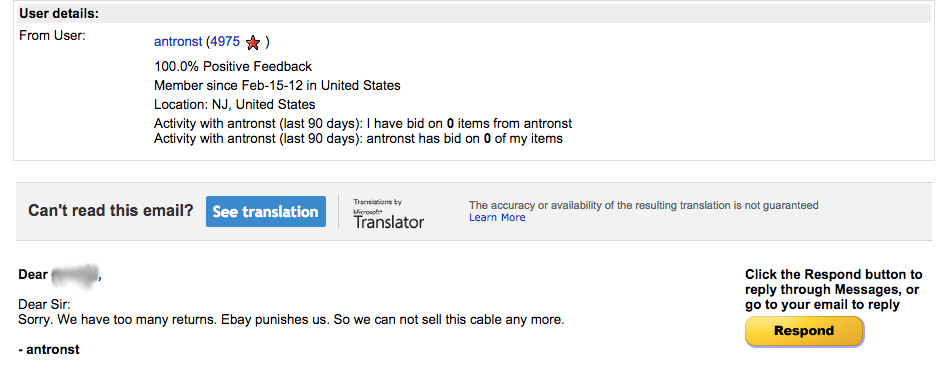The image size is (947, 392).
Task: Click the blurred recipient name after Dear
Action: [x=75, y=275]
